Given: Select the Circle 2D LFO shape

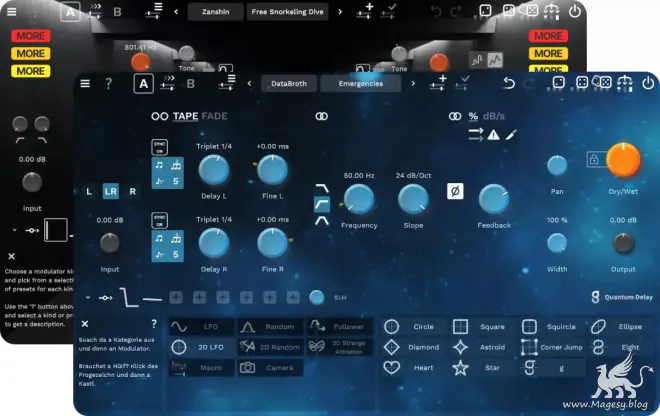Looking at the screenshot, I should pos(414,327).
